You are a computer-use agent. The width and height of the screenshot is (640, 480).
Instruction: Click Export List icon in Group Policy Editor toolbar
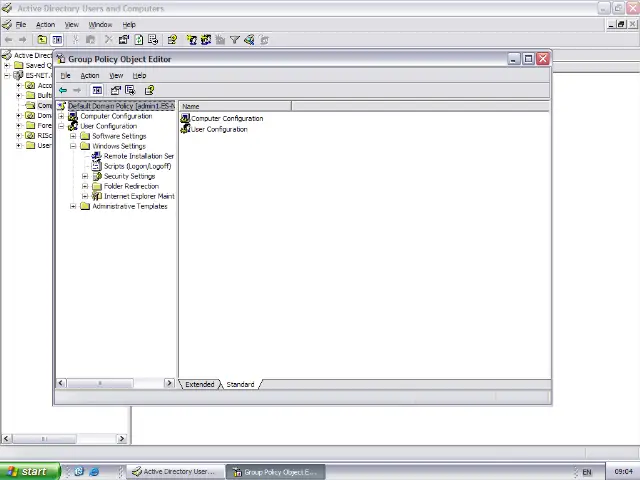coord(130,90)
